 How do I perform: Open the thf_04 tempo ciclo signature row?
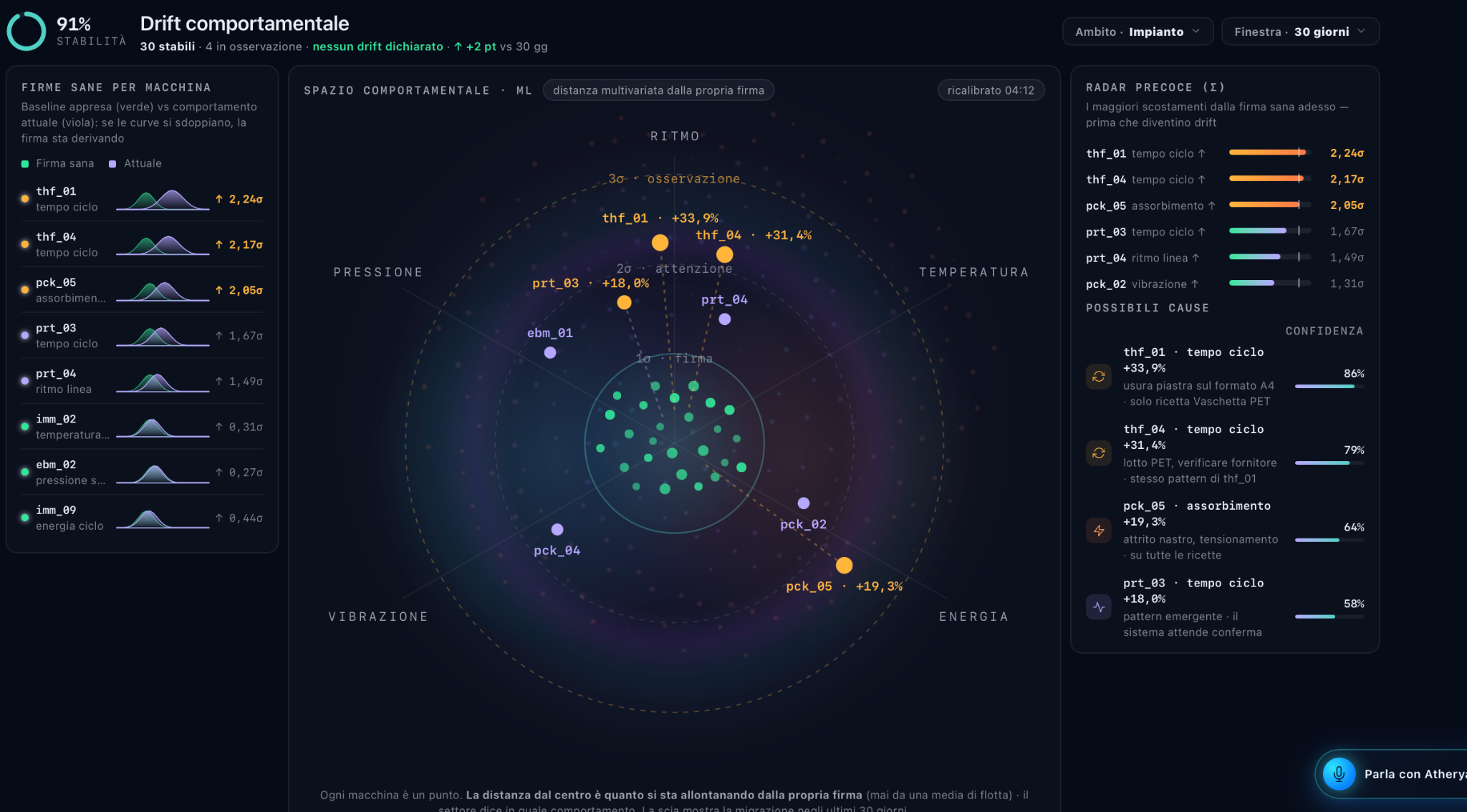pos(142,245)
